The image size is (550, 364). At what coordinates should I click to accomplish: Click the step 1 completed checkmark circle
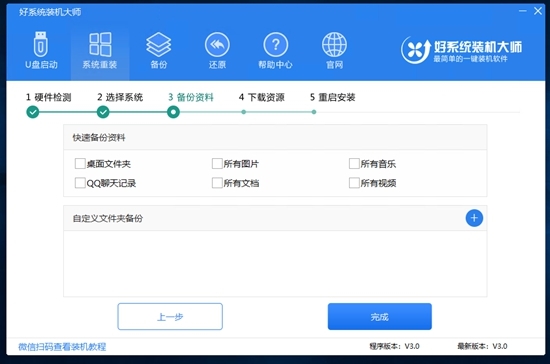(x=33, y=112)
